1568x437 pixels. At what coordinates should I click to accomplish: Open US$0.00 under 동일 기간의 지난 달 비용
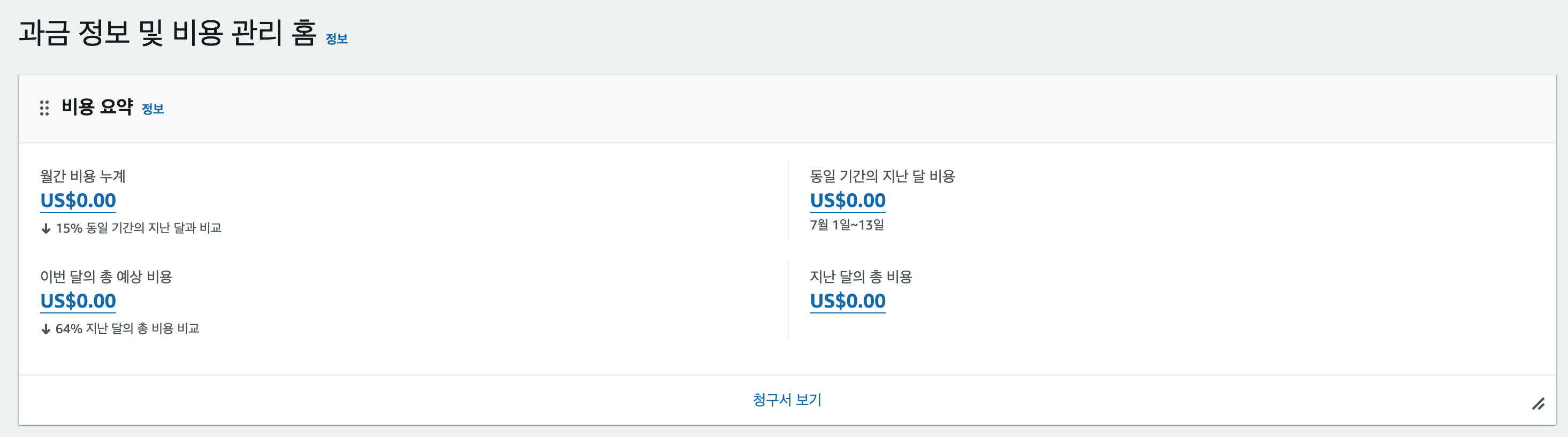[847, 200]
